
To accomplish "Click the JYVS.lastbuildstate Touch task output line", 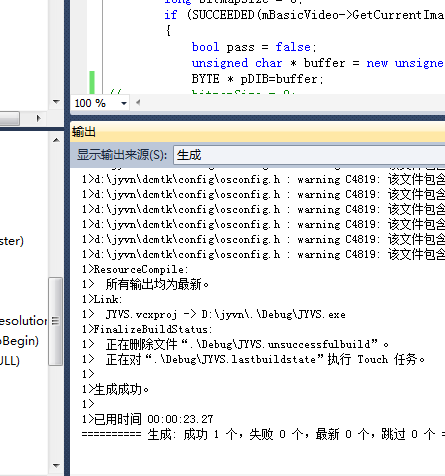I will click(x=253, y=359).
